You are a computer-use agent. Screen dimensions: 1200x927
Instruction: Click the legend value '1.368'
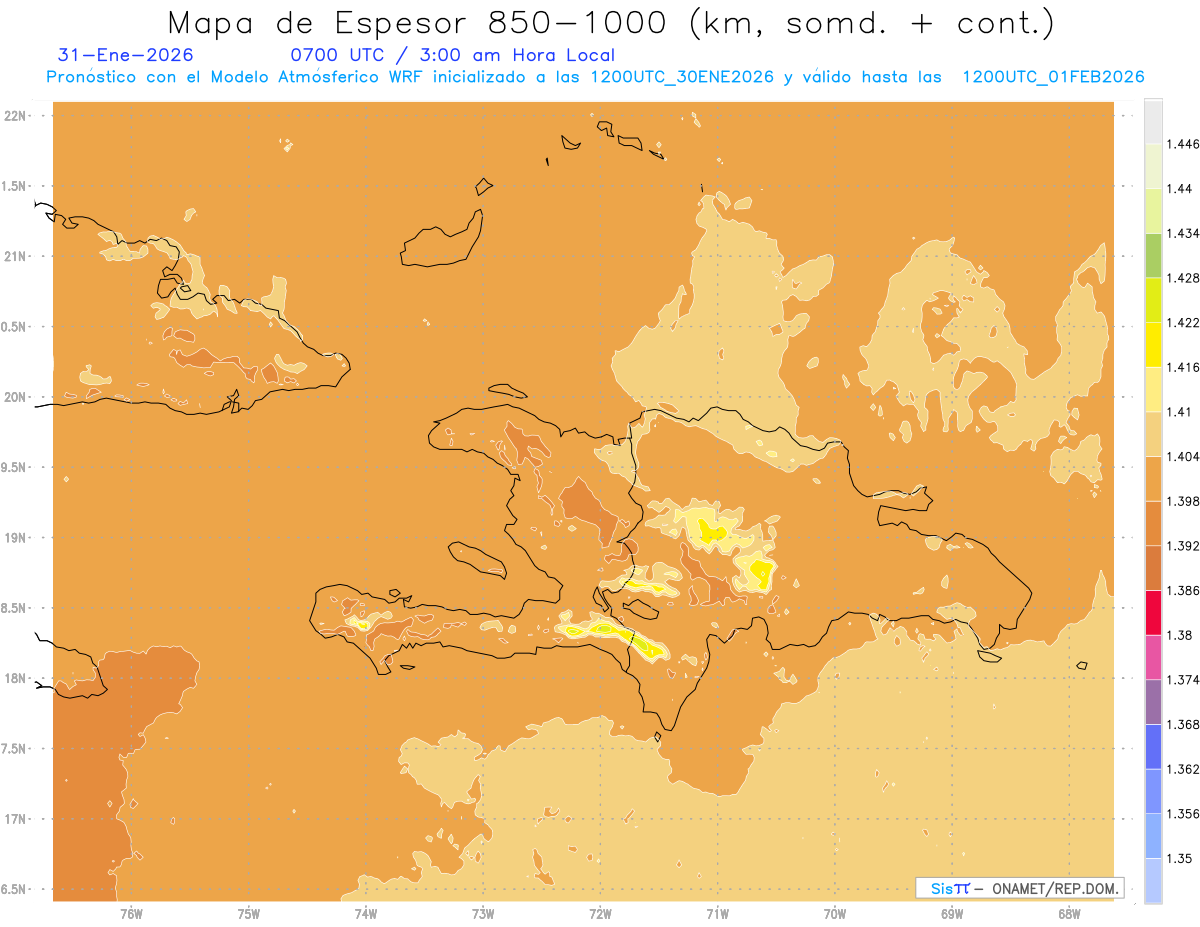[1185, 724]
